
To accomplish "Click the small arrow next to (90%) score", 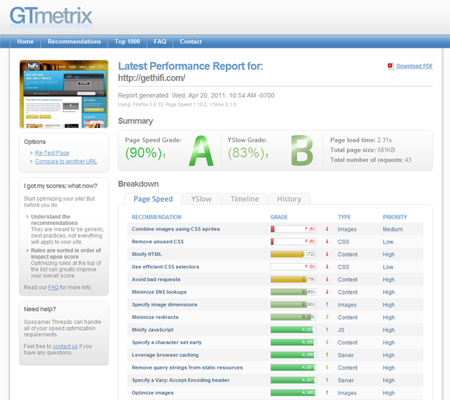I will 164,155.
